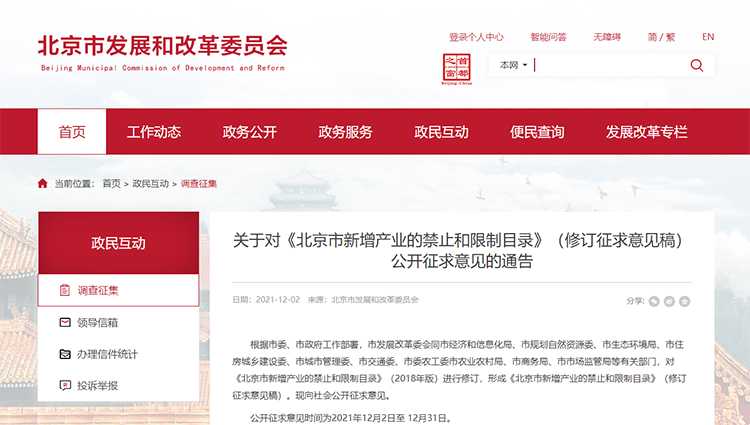This screenshot has width=750, height=425.
Task: Open the 智能问答 link
Action: [548, 37]
